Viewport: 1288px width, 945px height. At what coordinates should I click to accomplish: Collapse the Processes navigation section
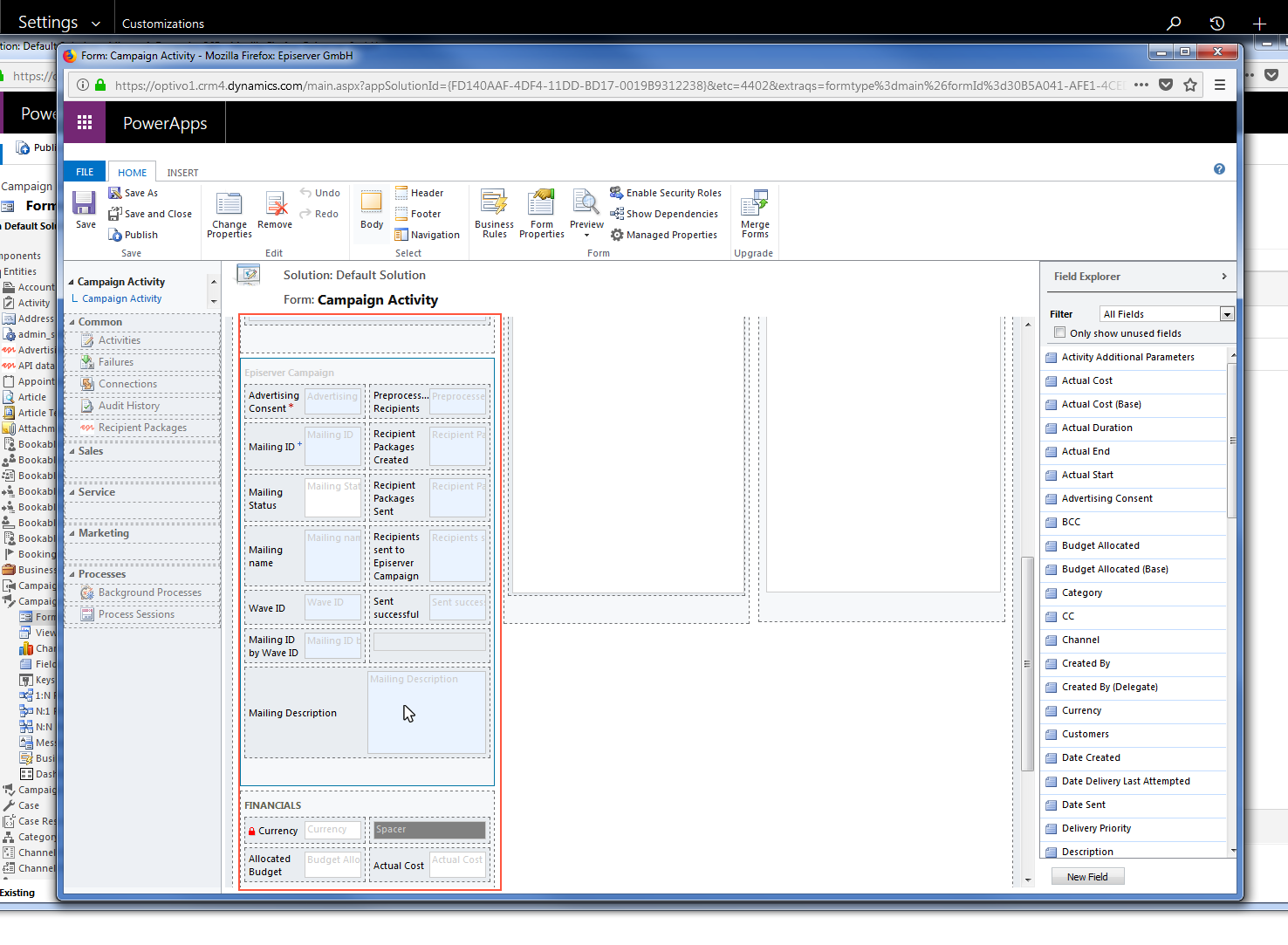(x=72, y=574)
